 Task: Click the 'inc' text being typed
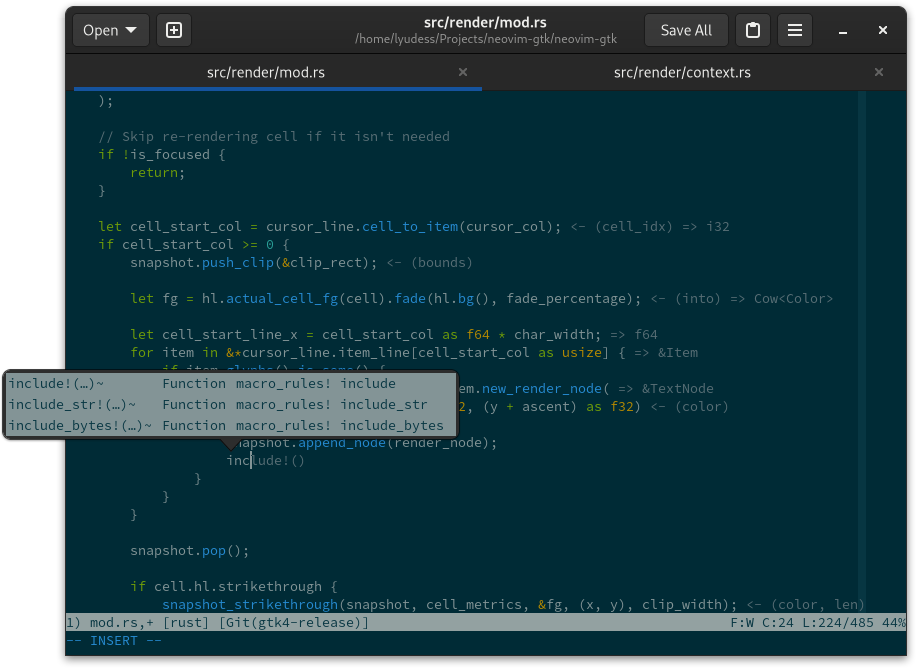coord(238,461)
